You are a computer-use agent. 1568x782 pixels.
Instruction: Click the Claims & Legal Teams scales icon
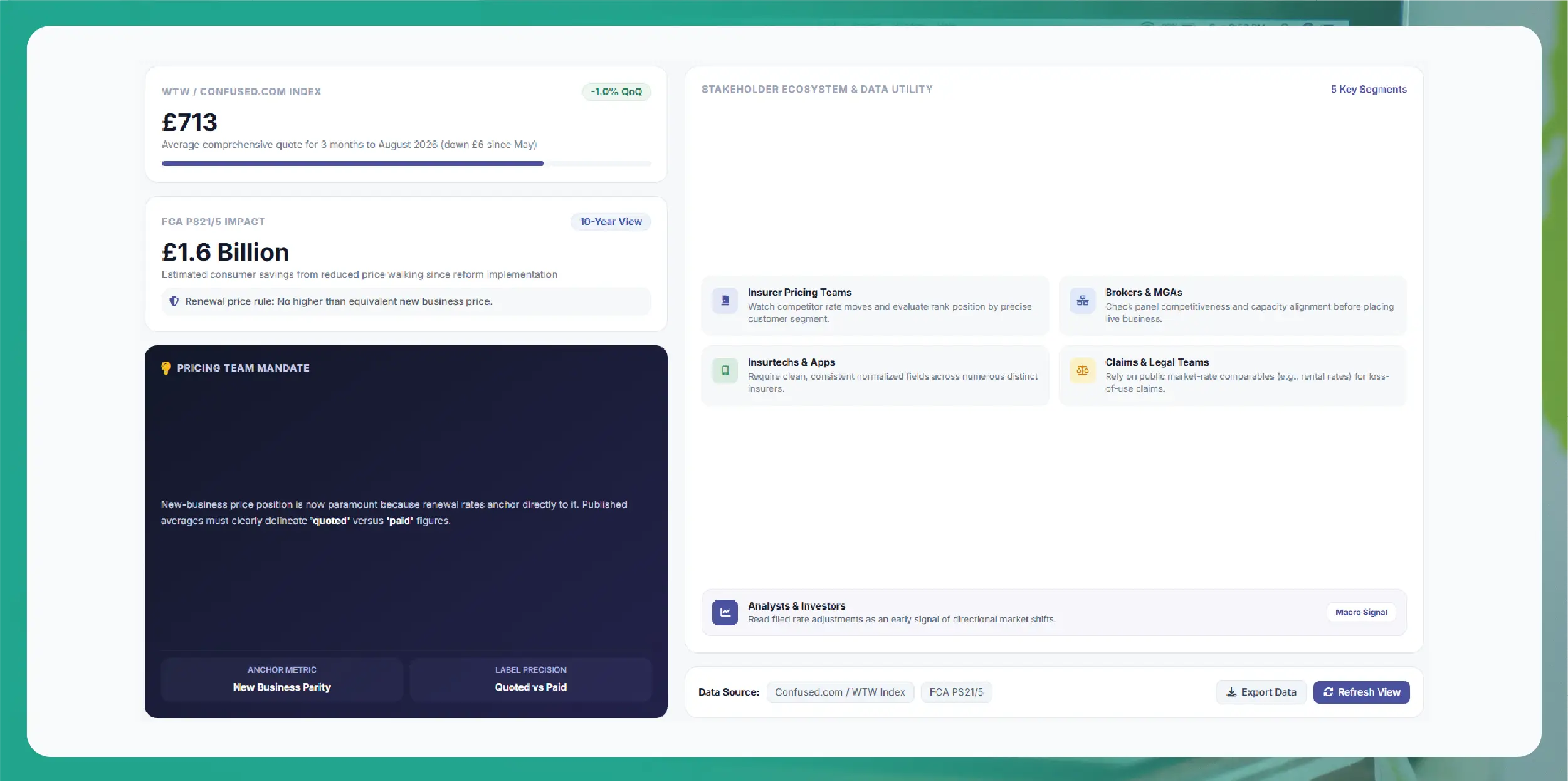(1083, 370)
